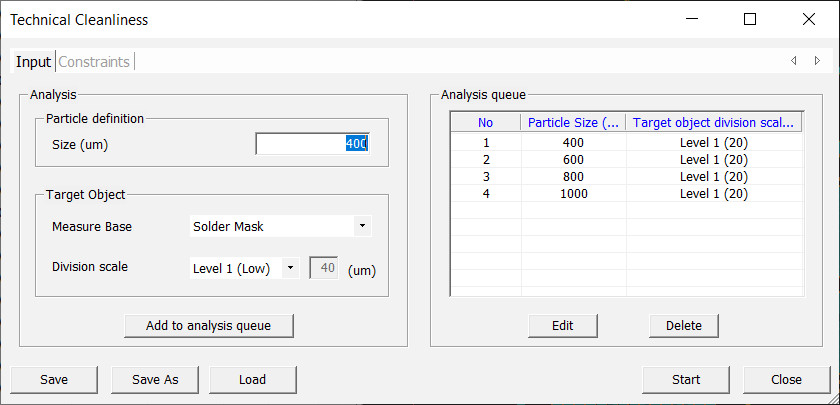Screen dimensions: 840x405
Task: Delete the selected queue entry
Action: 684,325
